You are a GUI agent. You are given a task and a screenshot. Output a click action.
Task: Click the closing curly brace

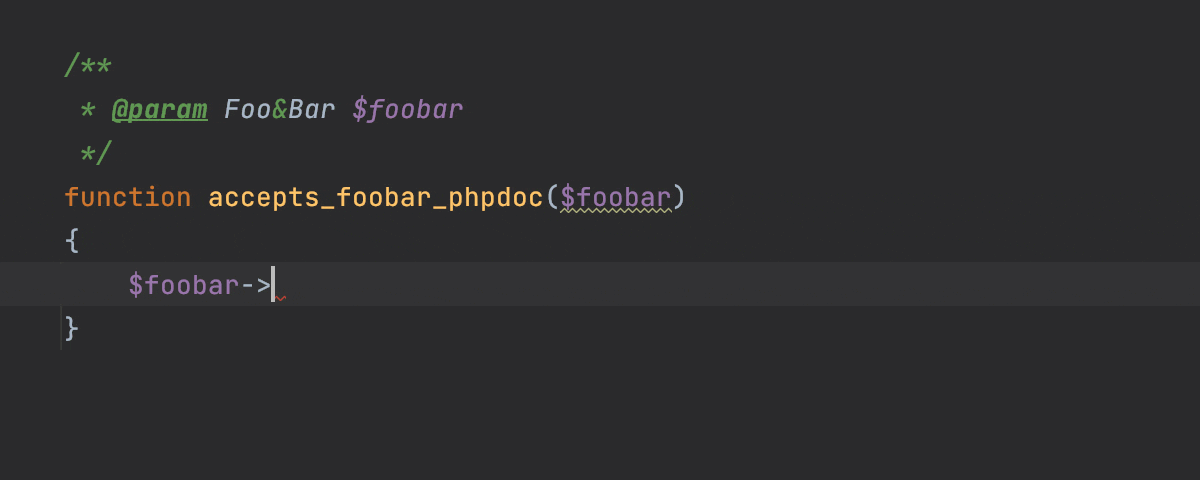point(72,328)
